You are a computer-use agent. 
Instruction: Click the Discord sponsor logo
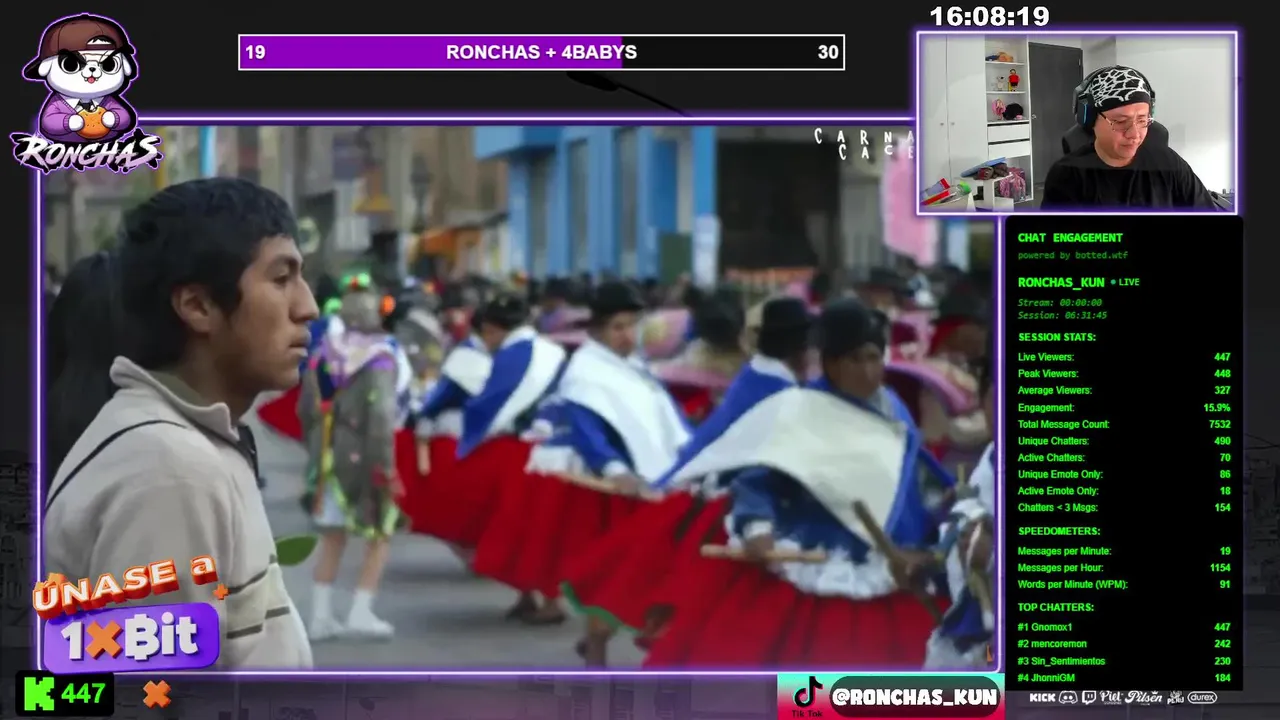pos(1068,698)
